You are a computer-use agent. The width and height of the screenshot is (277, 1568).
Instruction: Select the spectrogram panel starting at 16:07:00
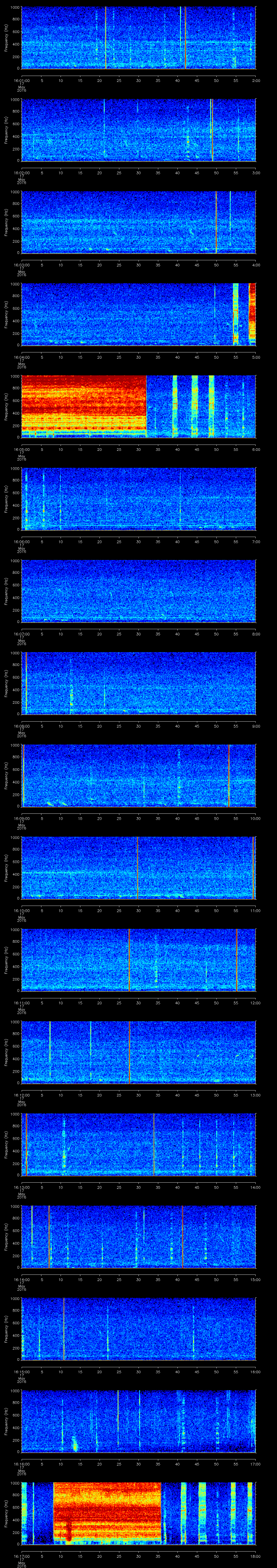click(x=138, y=591)
